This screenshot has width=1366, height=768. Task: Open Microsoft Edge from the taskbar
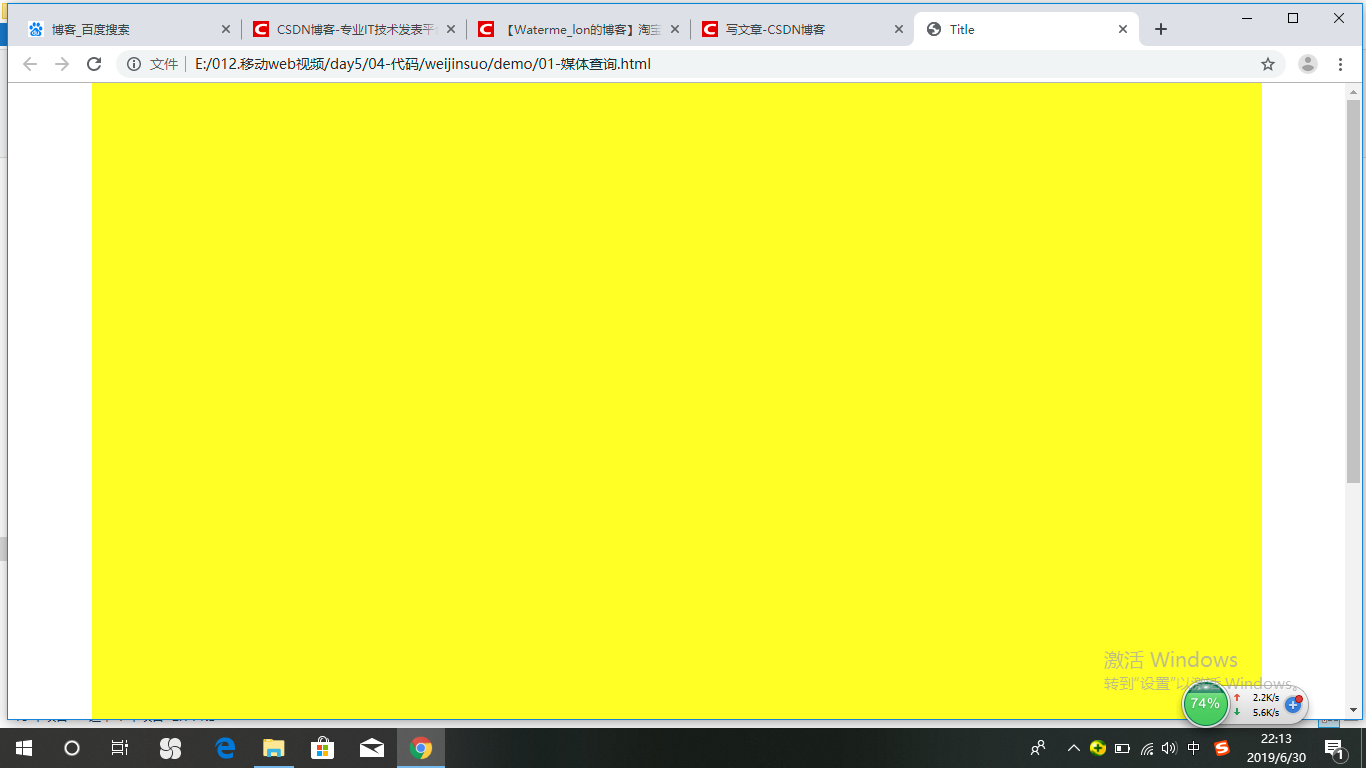(225, 748)
